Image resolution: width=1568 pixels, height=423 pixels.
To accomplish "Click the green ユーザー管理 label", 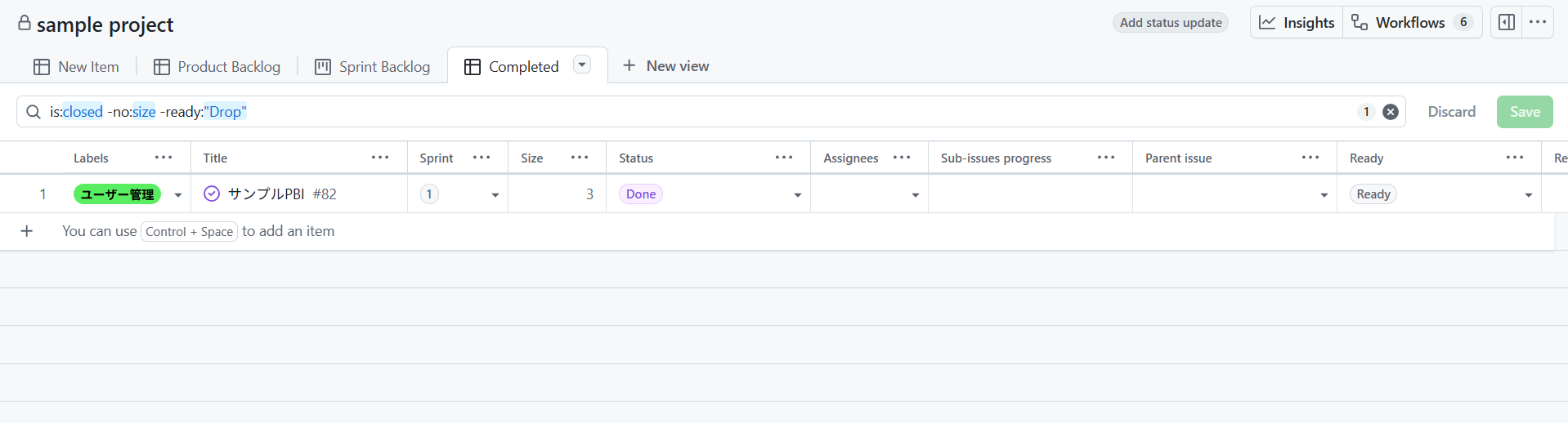I will click(x=117, y=194).
